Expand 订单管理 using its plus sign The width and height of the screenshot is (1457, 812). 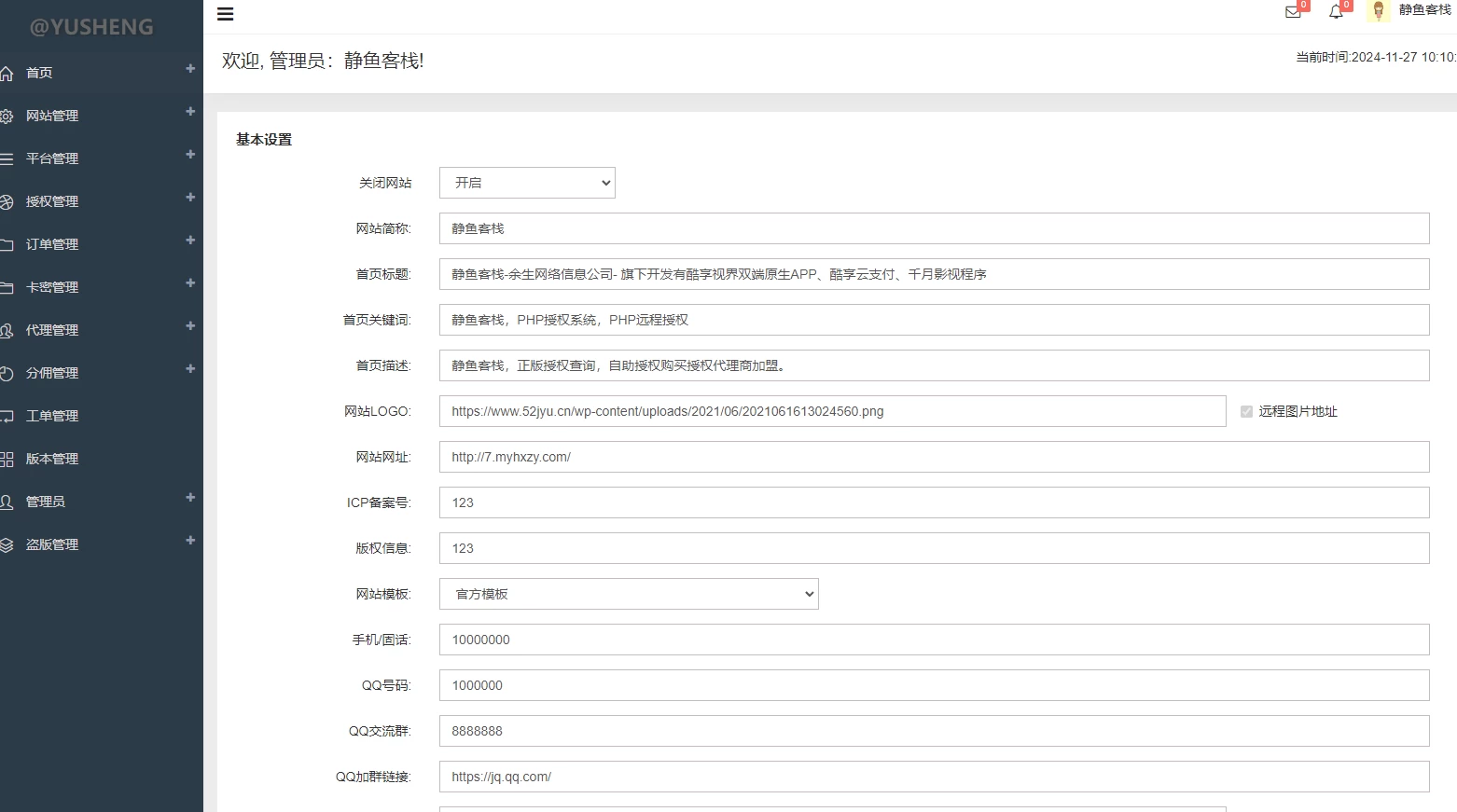190,241
